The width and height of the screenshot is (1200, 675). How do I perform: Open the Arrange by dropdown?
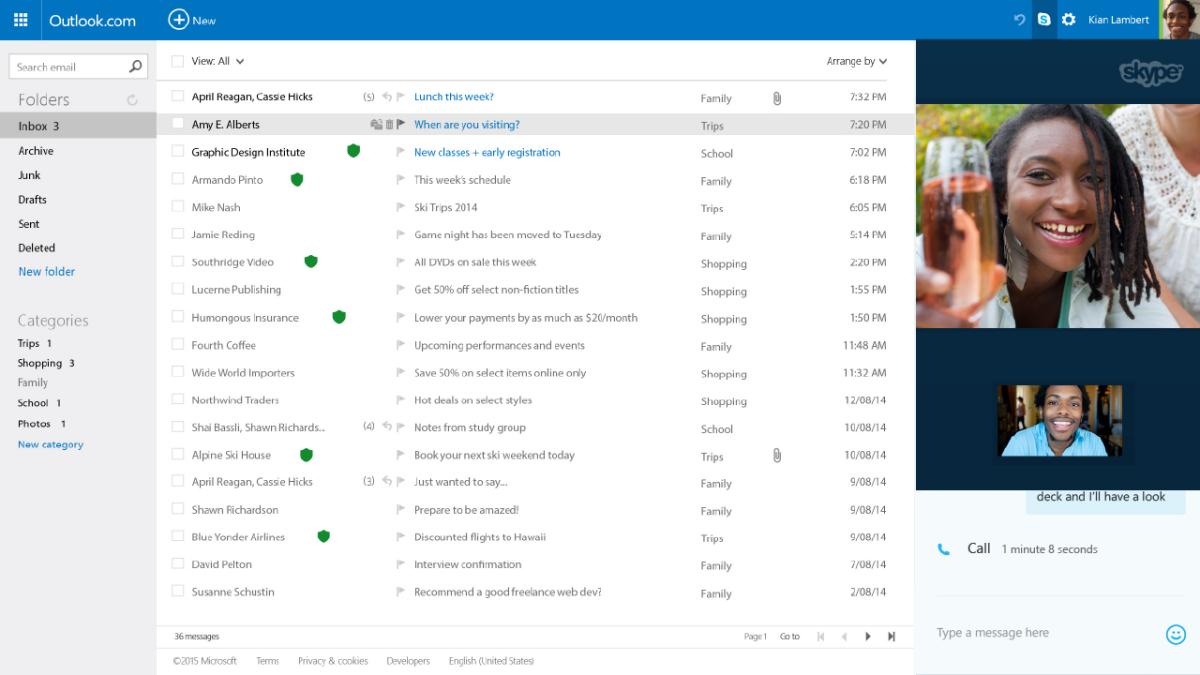[856, 61]
